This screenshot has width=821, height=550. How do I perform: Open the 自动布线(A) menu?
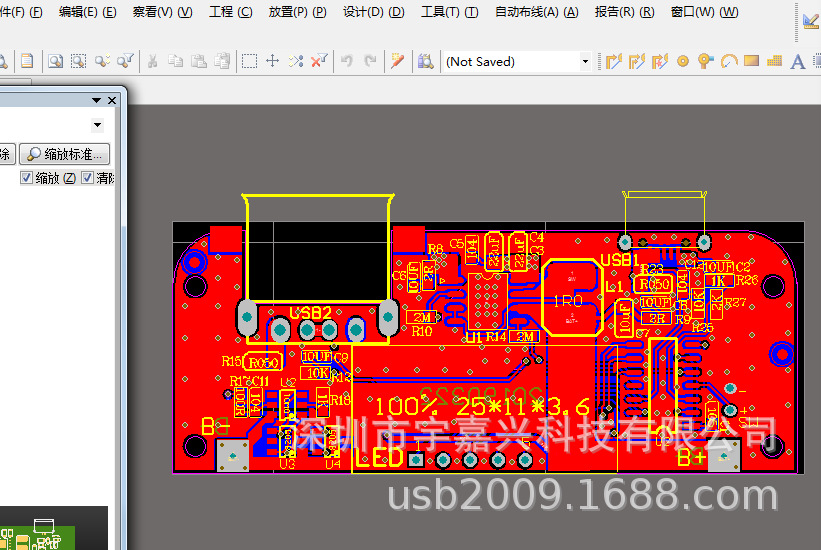[x=537, y=12]
